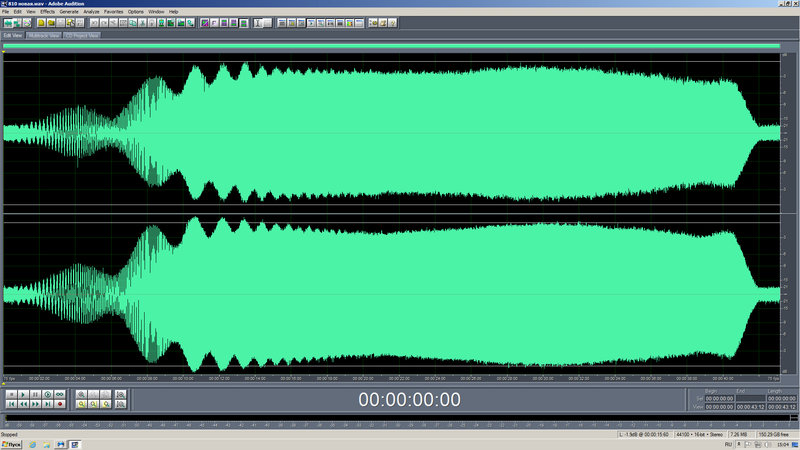This screenshot has height=450, width=800.
Task: Click the taskbar clock showing 15:04
Action: click(x=782, y=445)
